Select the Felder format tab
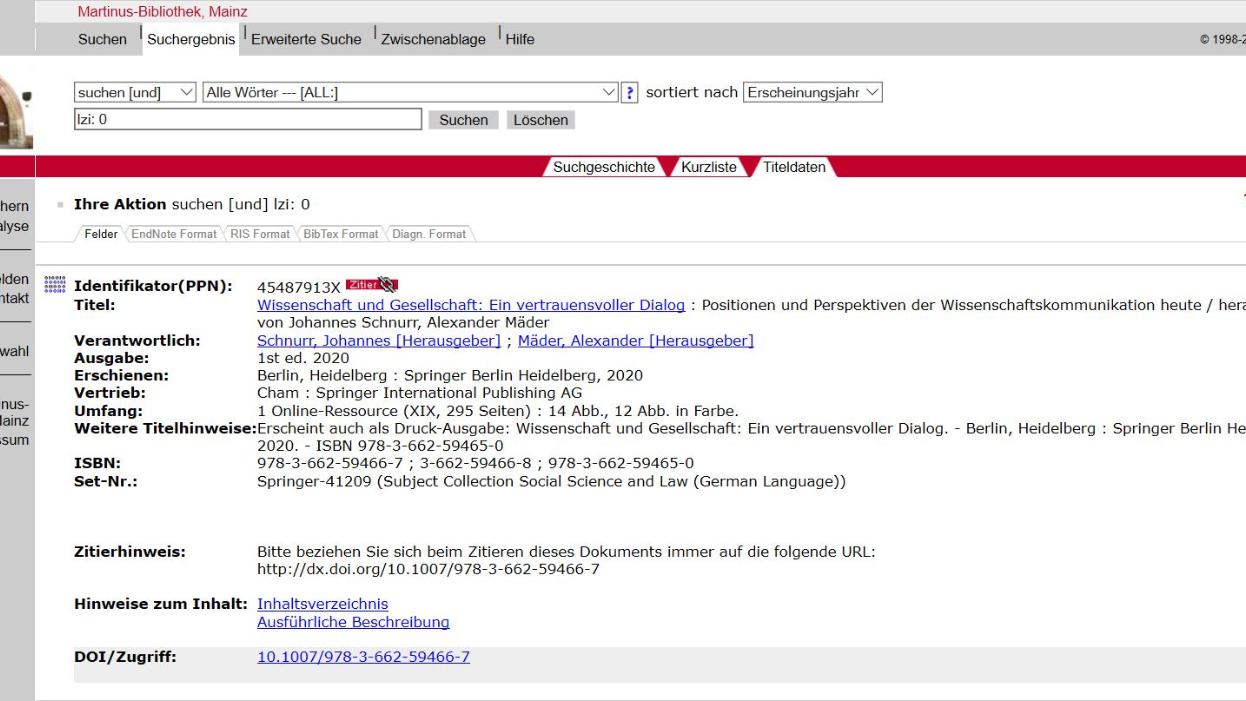The height and width of the screenshot is (701, 1246). coord(100,234)
